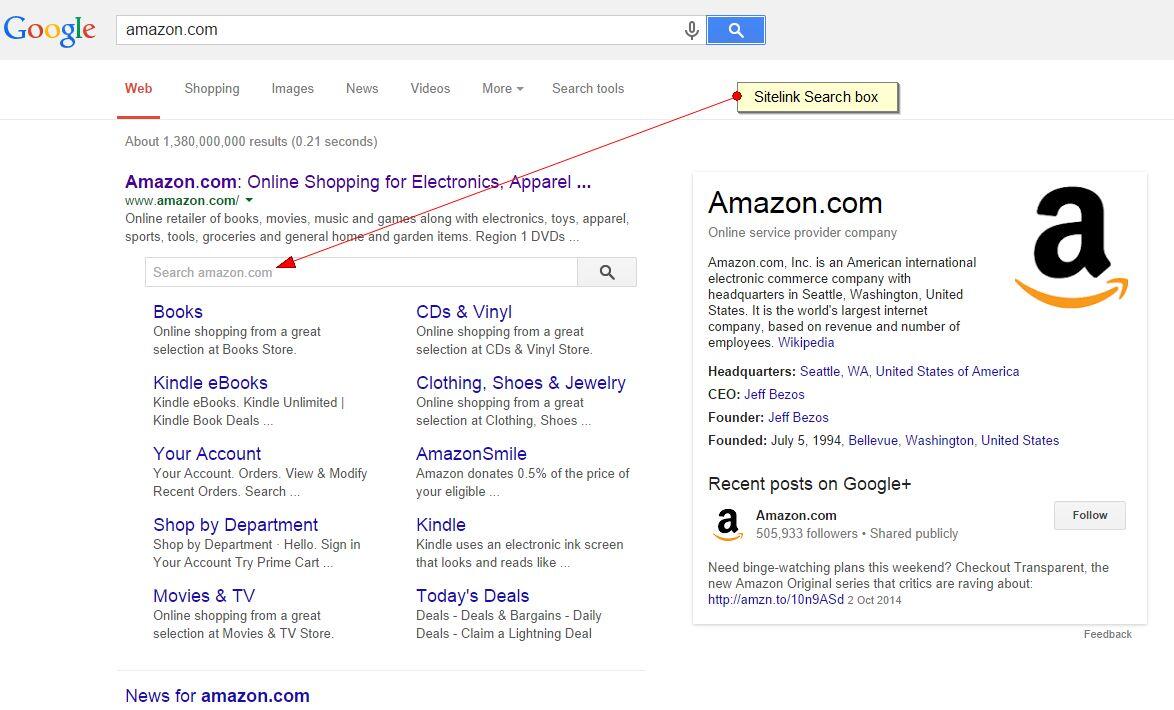Open the Amazon.com Google+ profile icon
Screen dimensions: 1174x710
click(727, 524)
